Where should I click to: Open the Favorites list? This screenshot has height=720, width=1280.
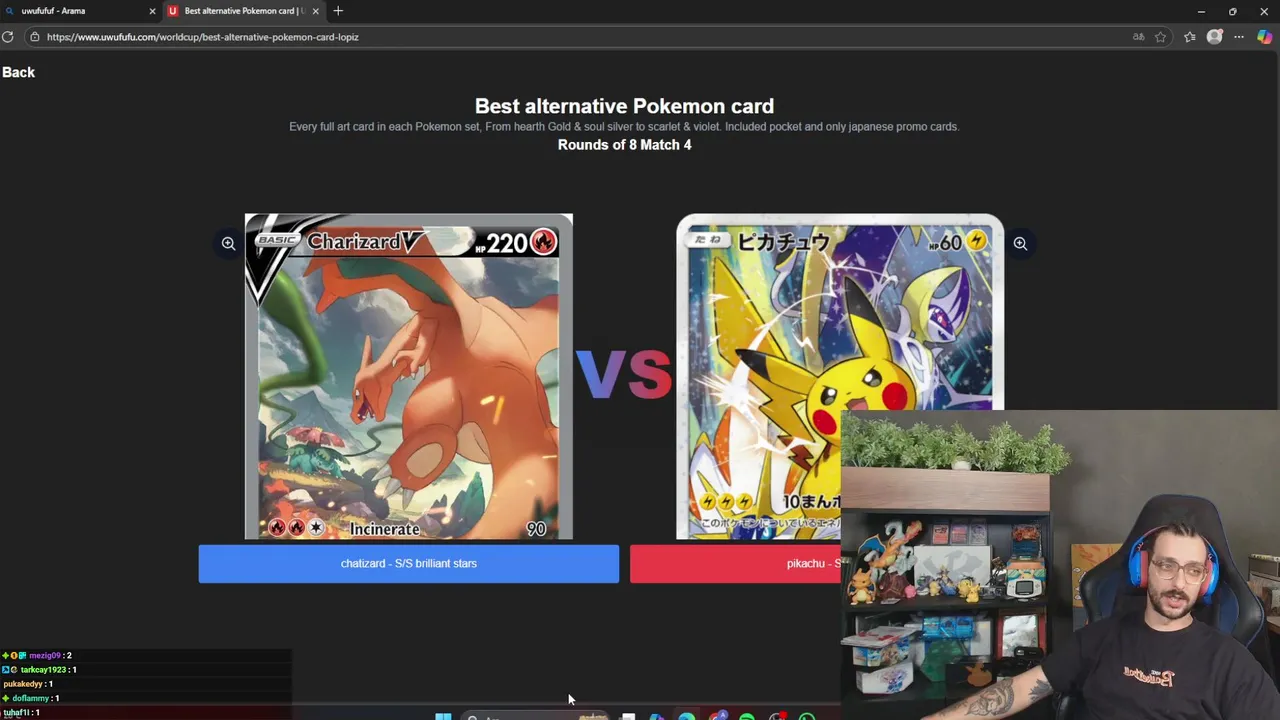1189,37
